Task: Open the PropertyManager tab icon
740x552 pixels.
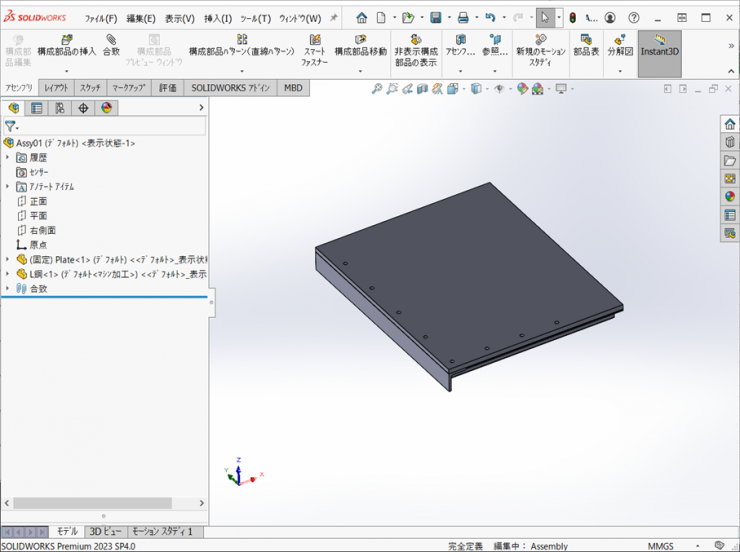Action: click(x=37, y=108)
